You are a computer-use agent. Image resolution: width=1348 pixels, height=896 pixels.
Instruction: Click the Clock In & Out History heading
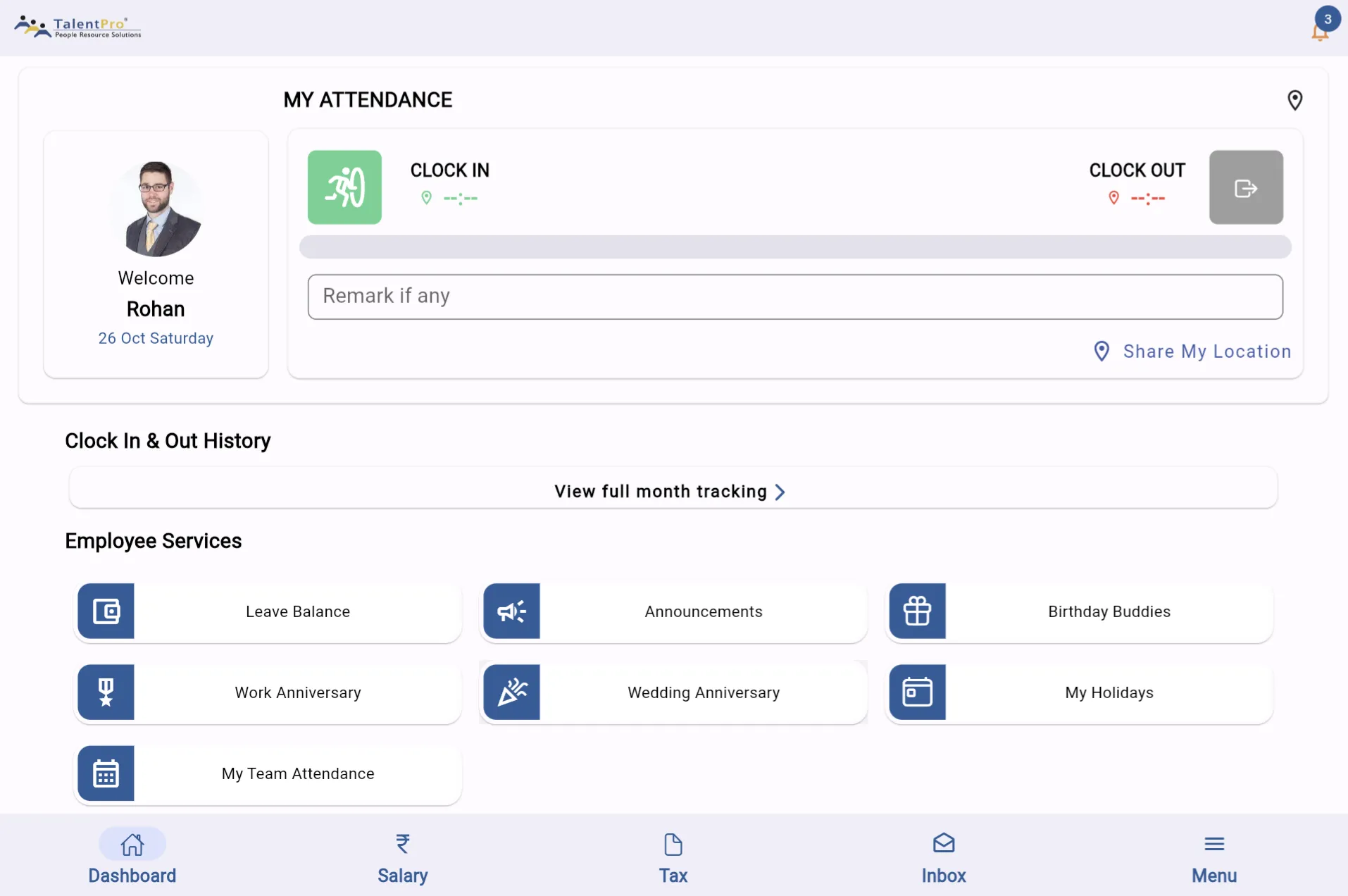pos(168,441)
